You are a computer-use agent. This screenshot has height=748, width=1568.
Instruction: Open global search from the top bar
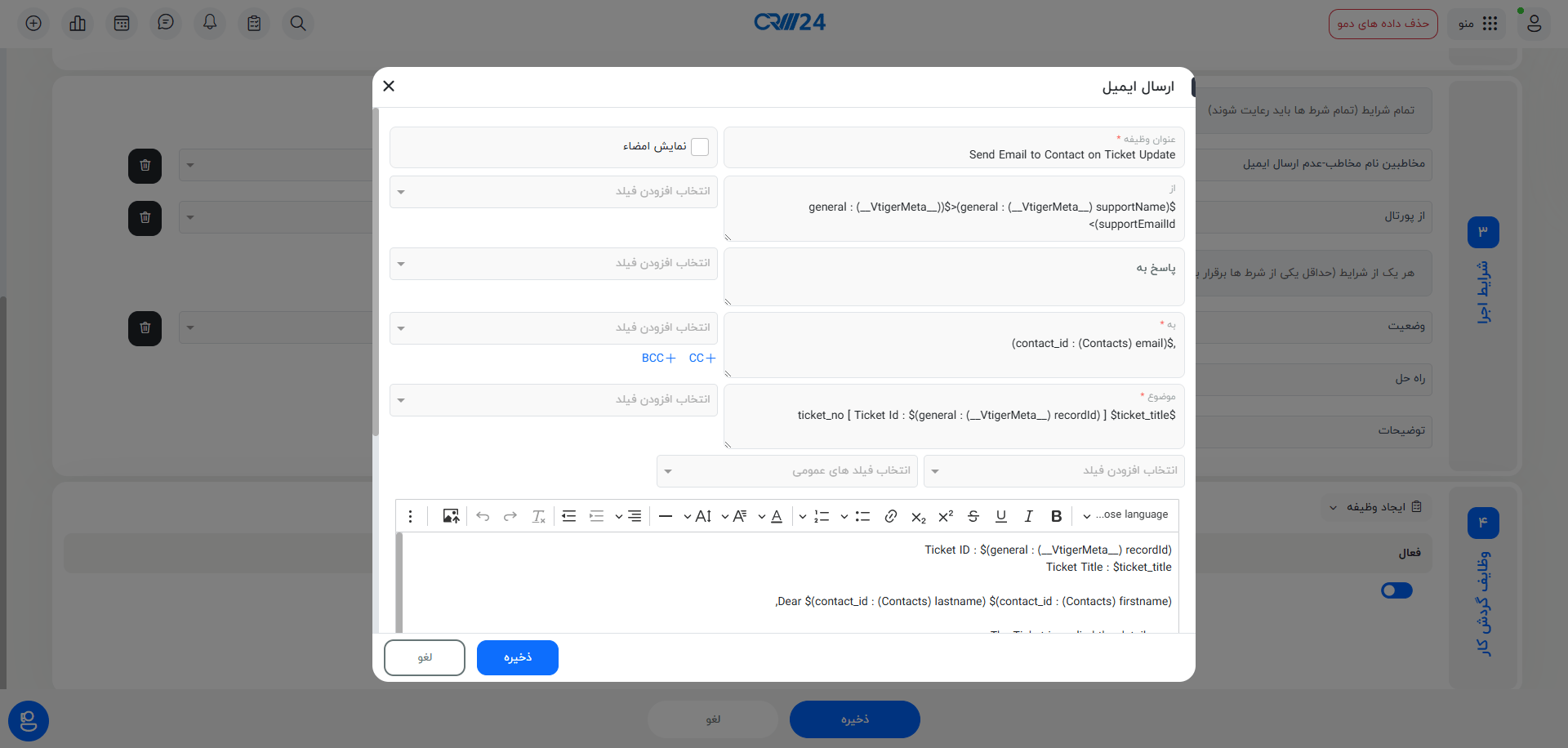[x=297, y=23]
